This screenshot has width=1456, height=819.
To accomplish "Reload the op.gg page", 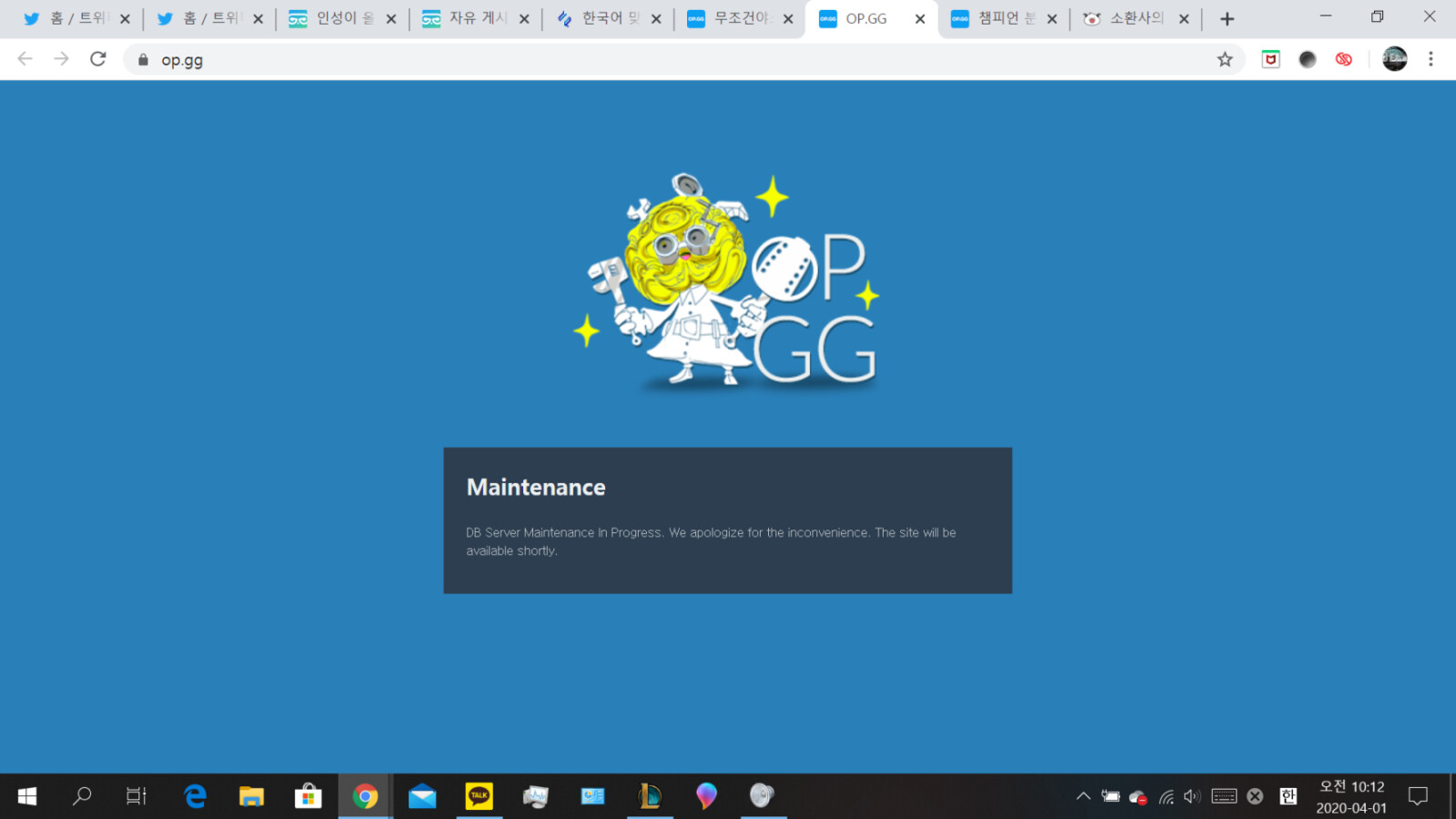I will [x=98, y=59].
